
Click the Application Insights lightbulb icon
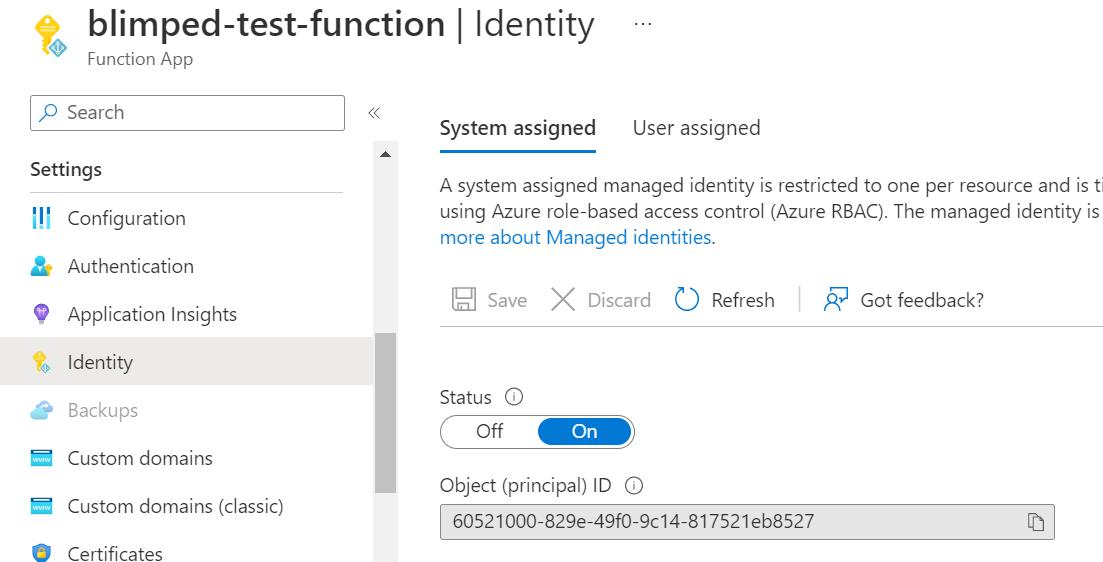click(42, 314)
